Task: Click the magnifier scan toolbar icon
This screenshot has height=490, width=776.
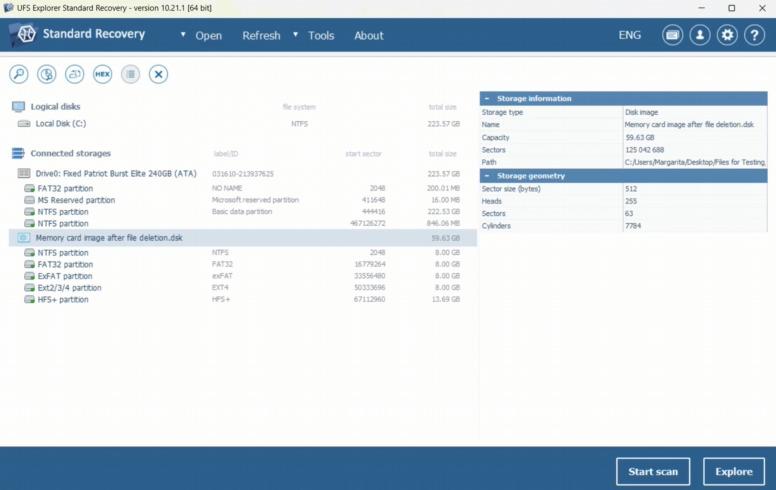Action: pyautogui.click(x=19, y=74)
